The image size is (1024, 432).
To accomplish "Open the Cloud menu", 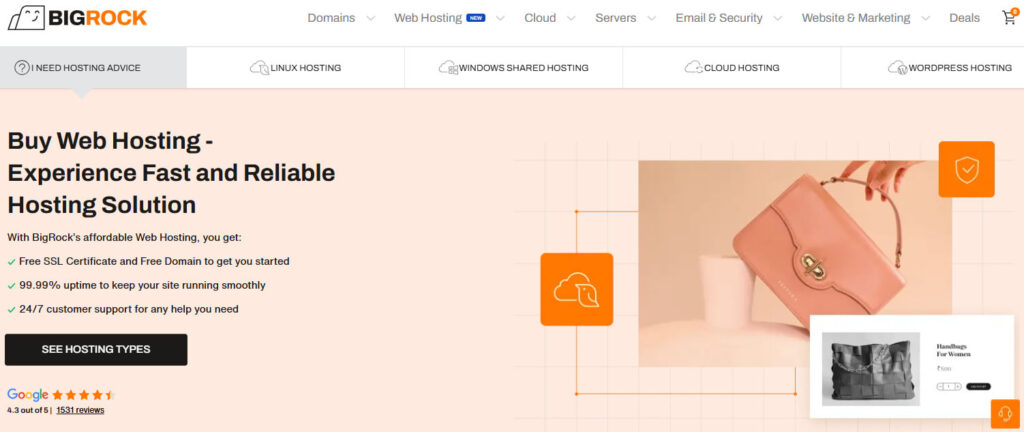I will (x=540, y=18).
